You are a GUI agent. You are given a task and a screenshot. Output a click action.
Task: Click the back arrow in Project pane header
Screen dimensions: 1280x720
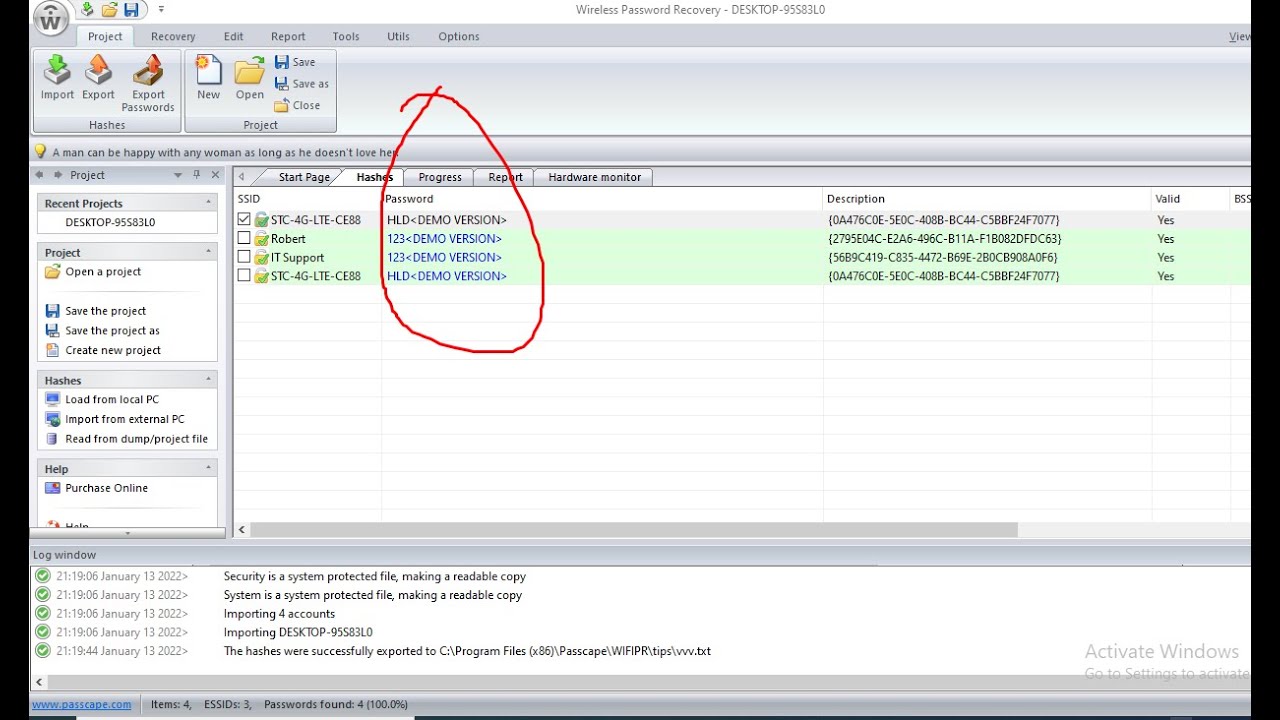[x=40, y=175]
